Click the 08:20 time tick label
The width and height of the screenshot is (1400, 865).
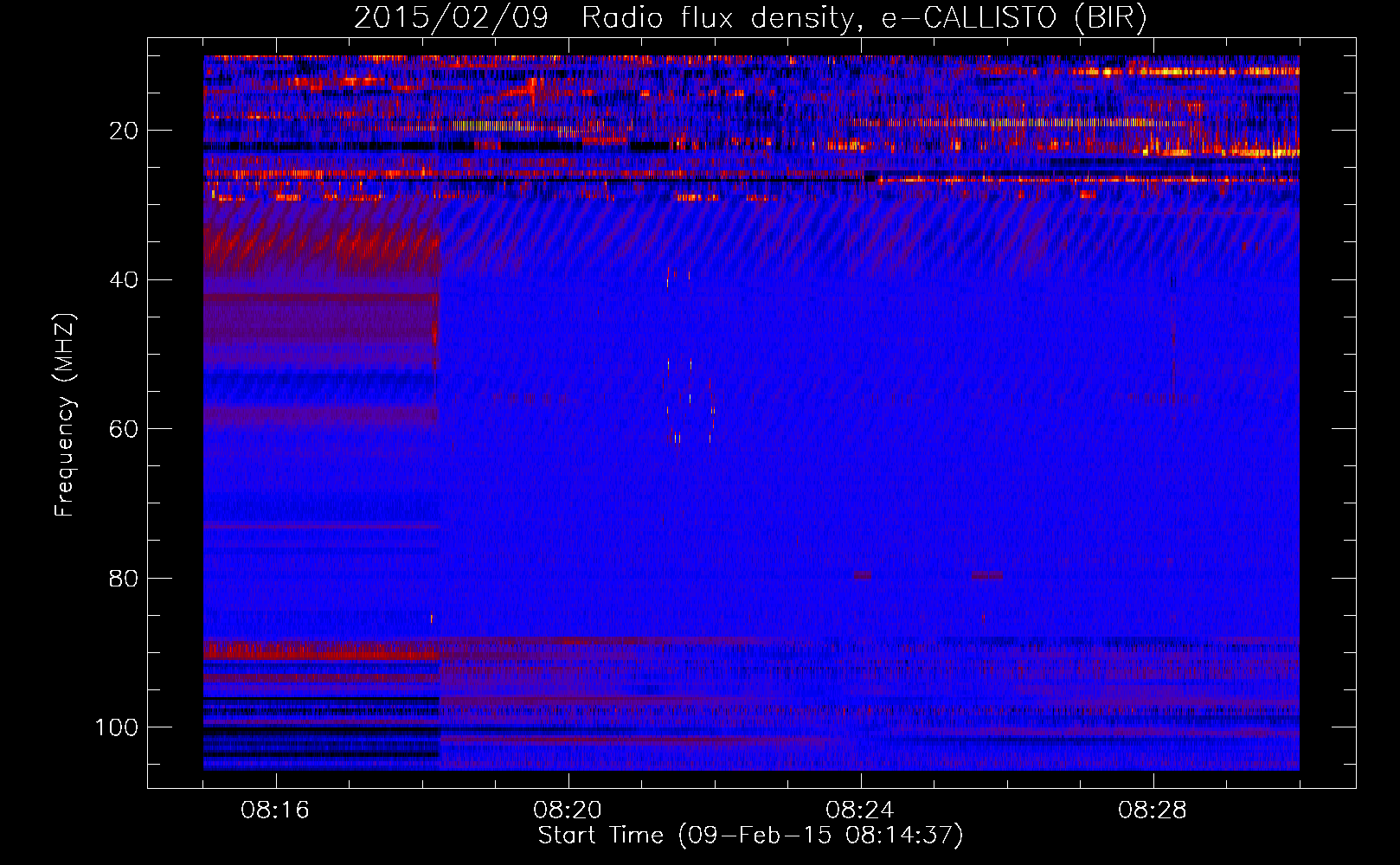pyautogui.click(x=568, y=811)
